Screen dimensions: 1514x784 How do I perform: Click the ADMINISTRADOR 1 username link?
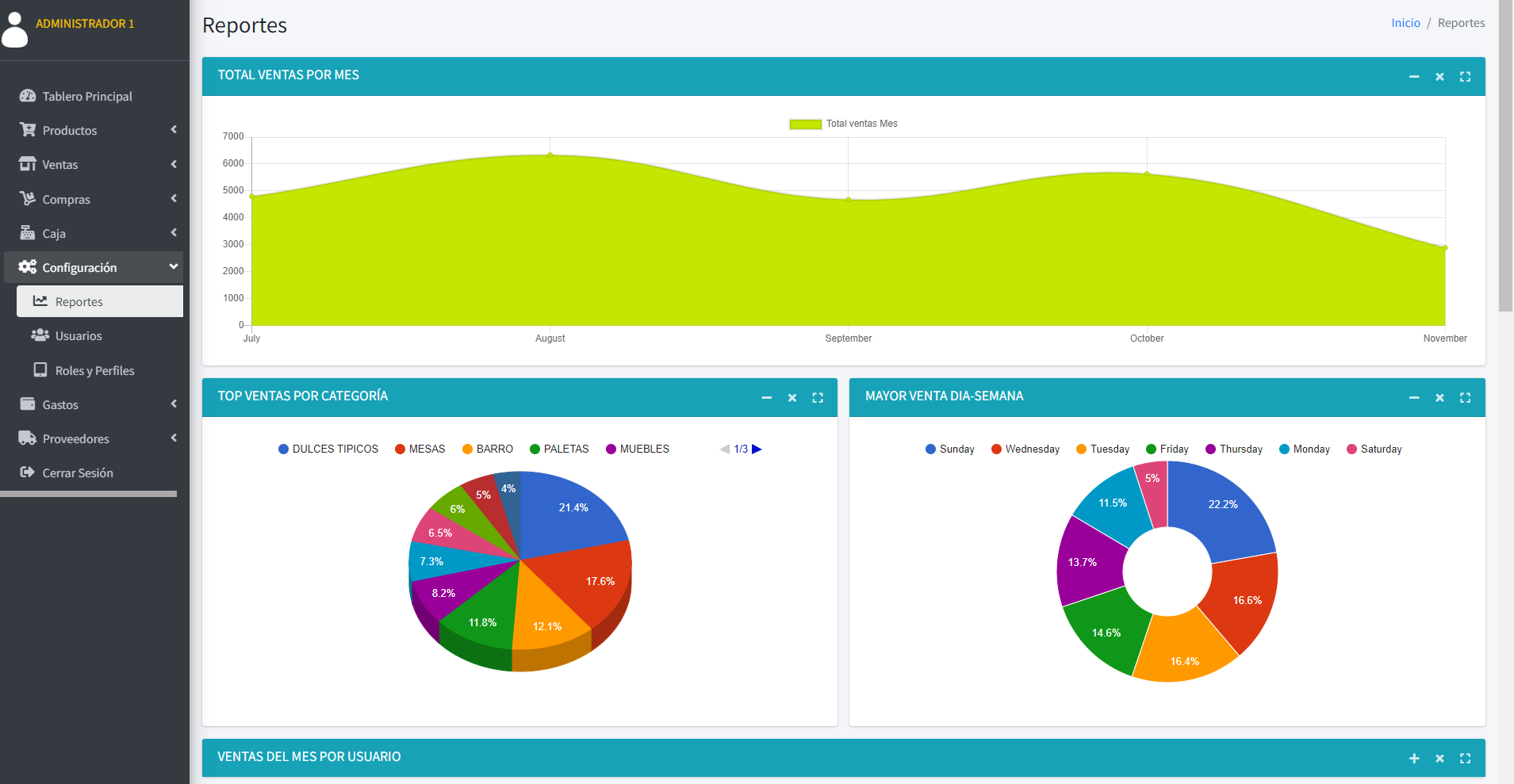[85, 24]
